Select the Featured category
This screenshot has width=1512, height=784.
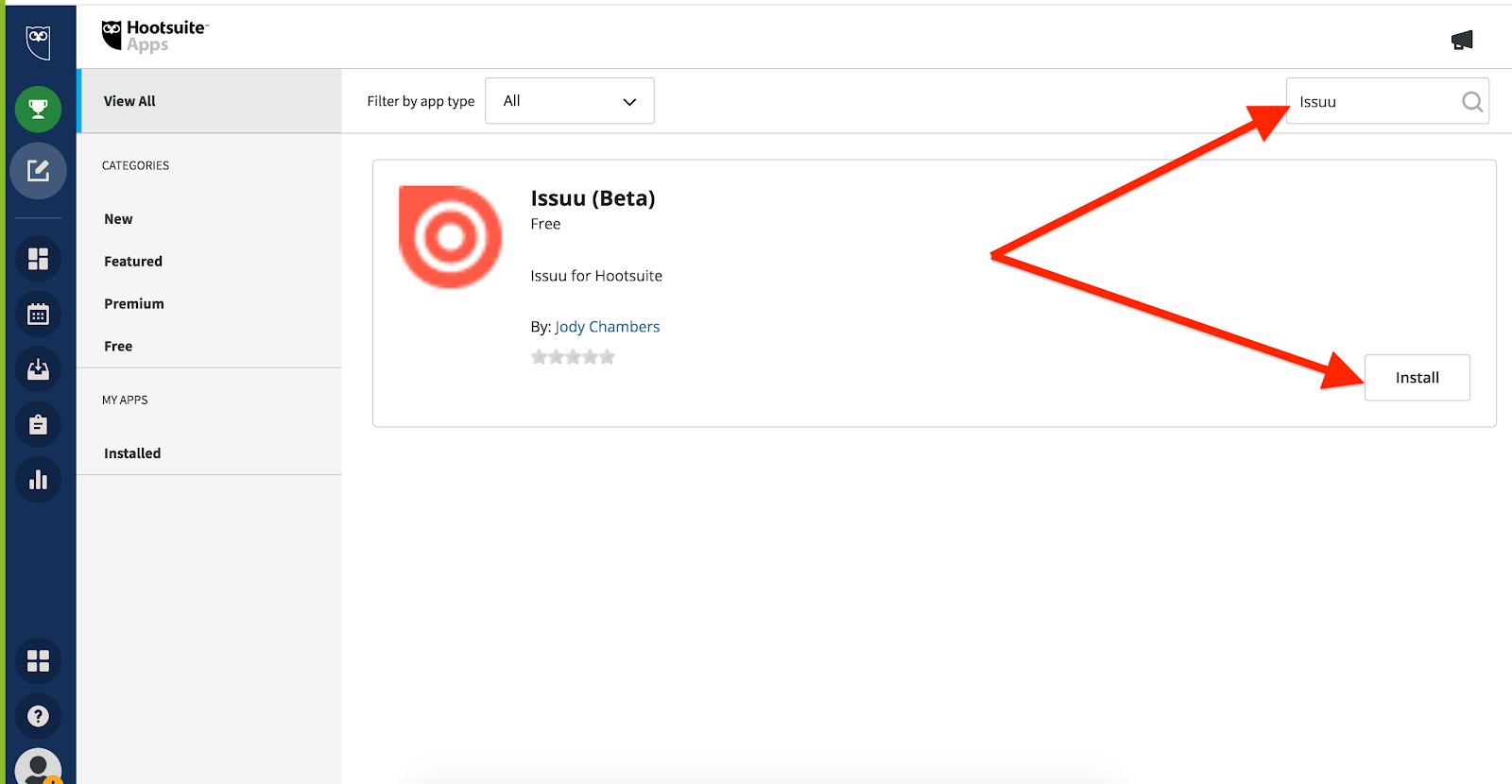pos(133,262)
